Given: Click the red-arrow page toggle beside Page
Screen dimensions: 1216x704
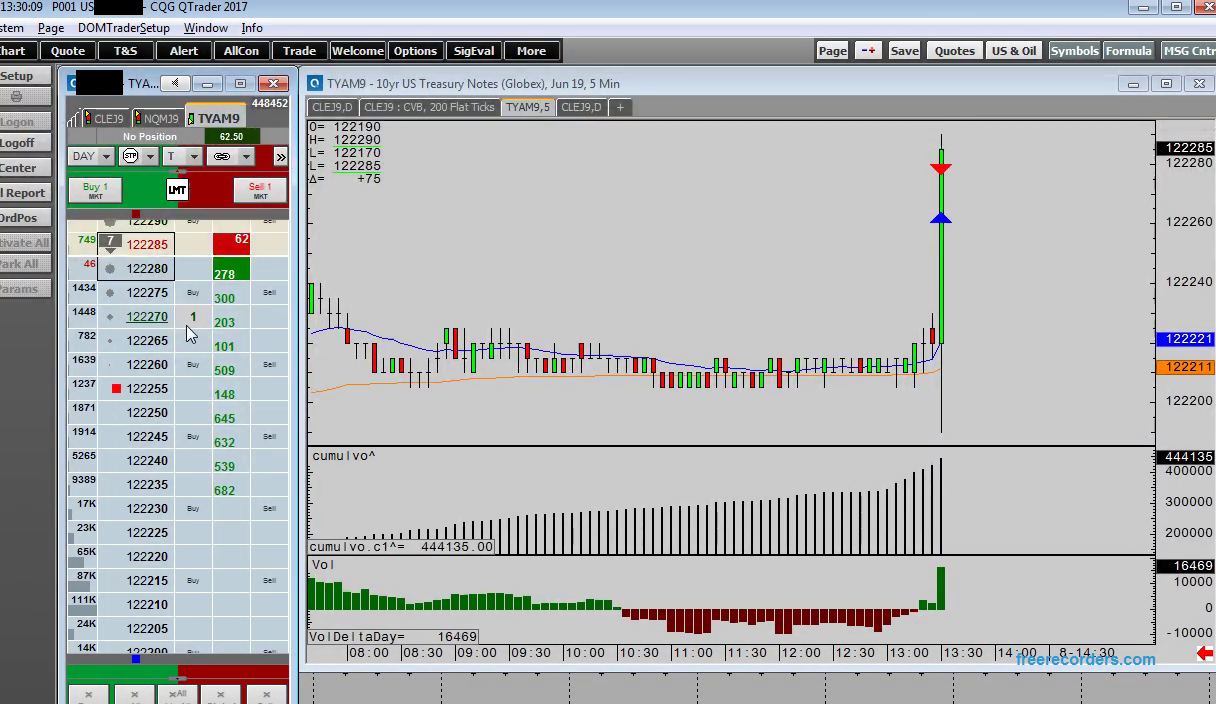Looking at the screenshot, I should 868,51.
